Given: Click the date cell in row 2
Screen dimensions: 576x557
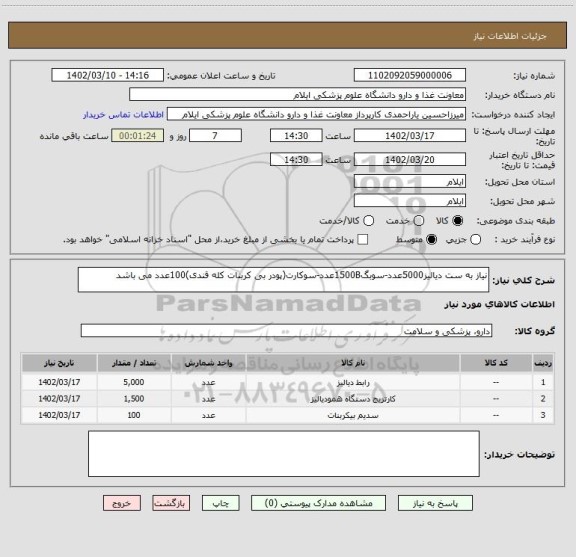Looking at the screenshot, I should coord(59,399).
